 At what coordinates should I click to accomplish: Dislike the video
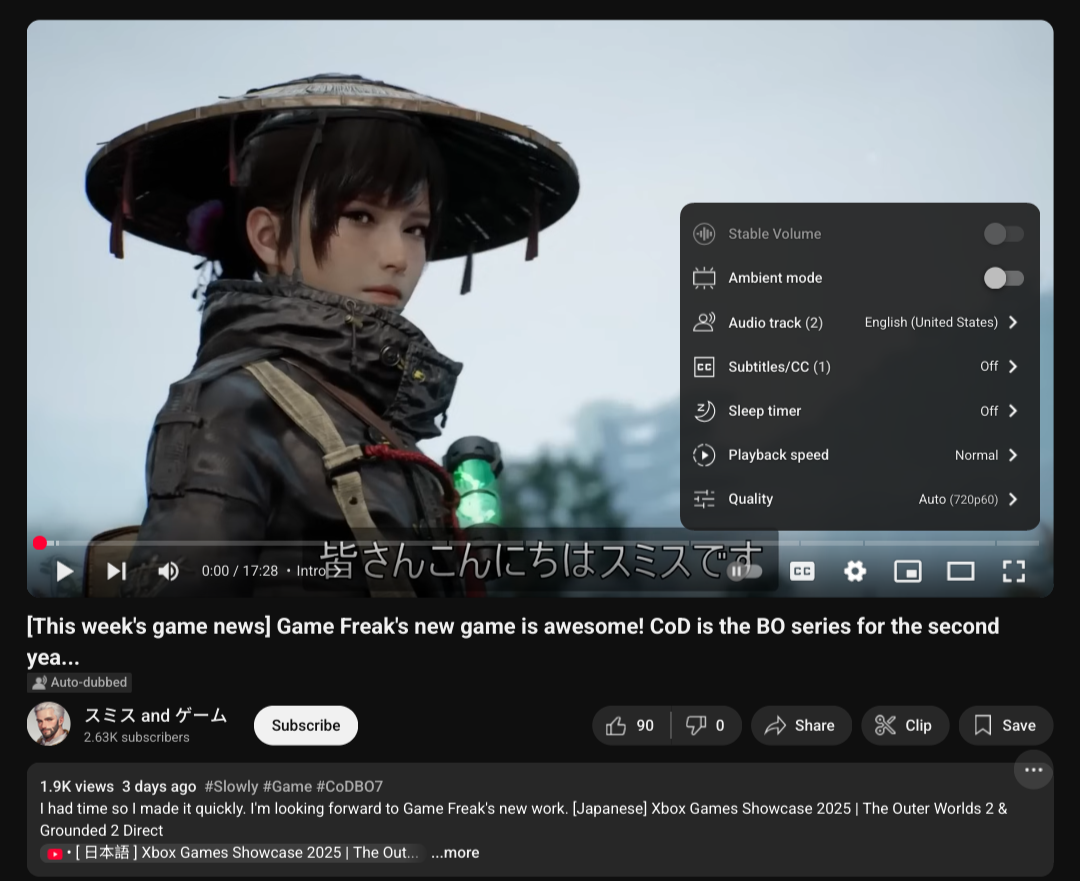coord(705,725)
